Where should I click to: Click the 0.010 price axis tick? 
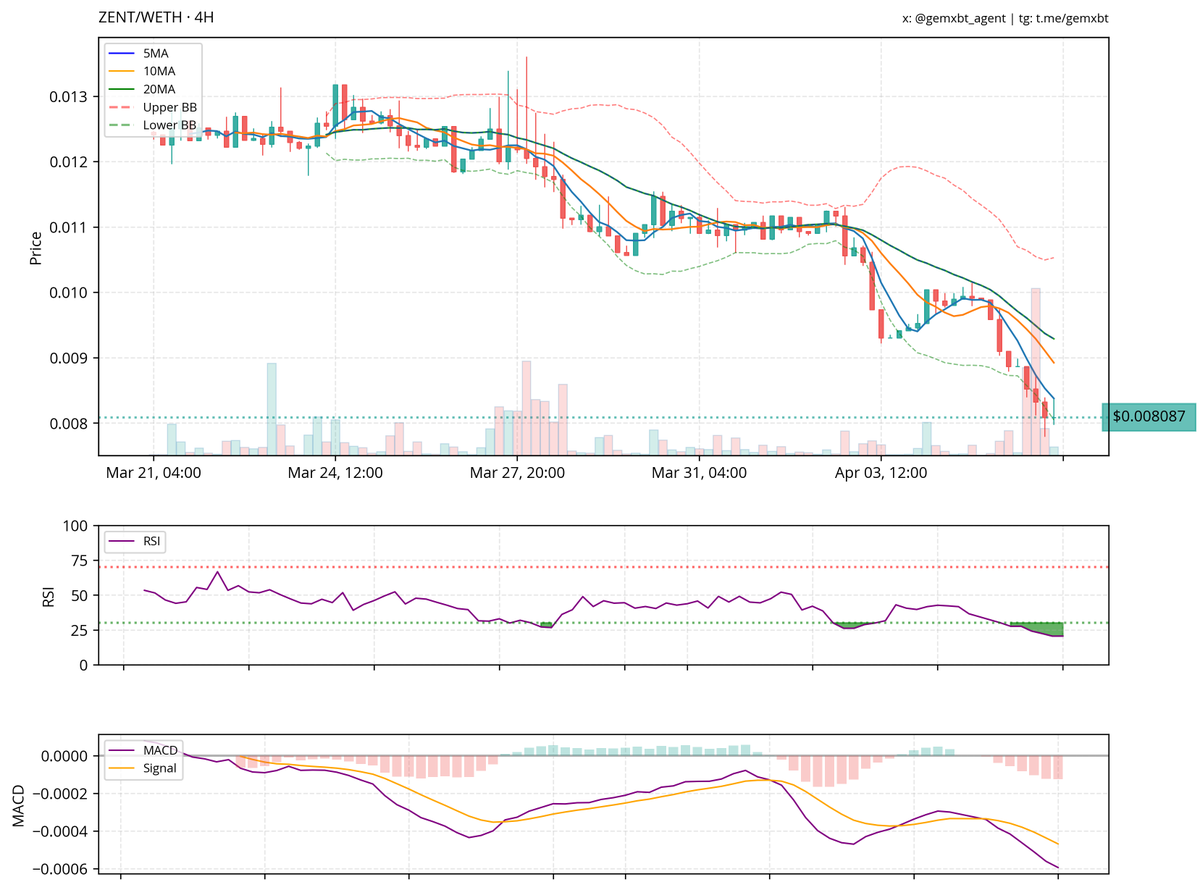(x=70, y=292)
